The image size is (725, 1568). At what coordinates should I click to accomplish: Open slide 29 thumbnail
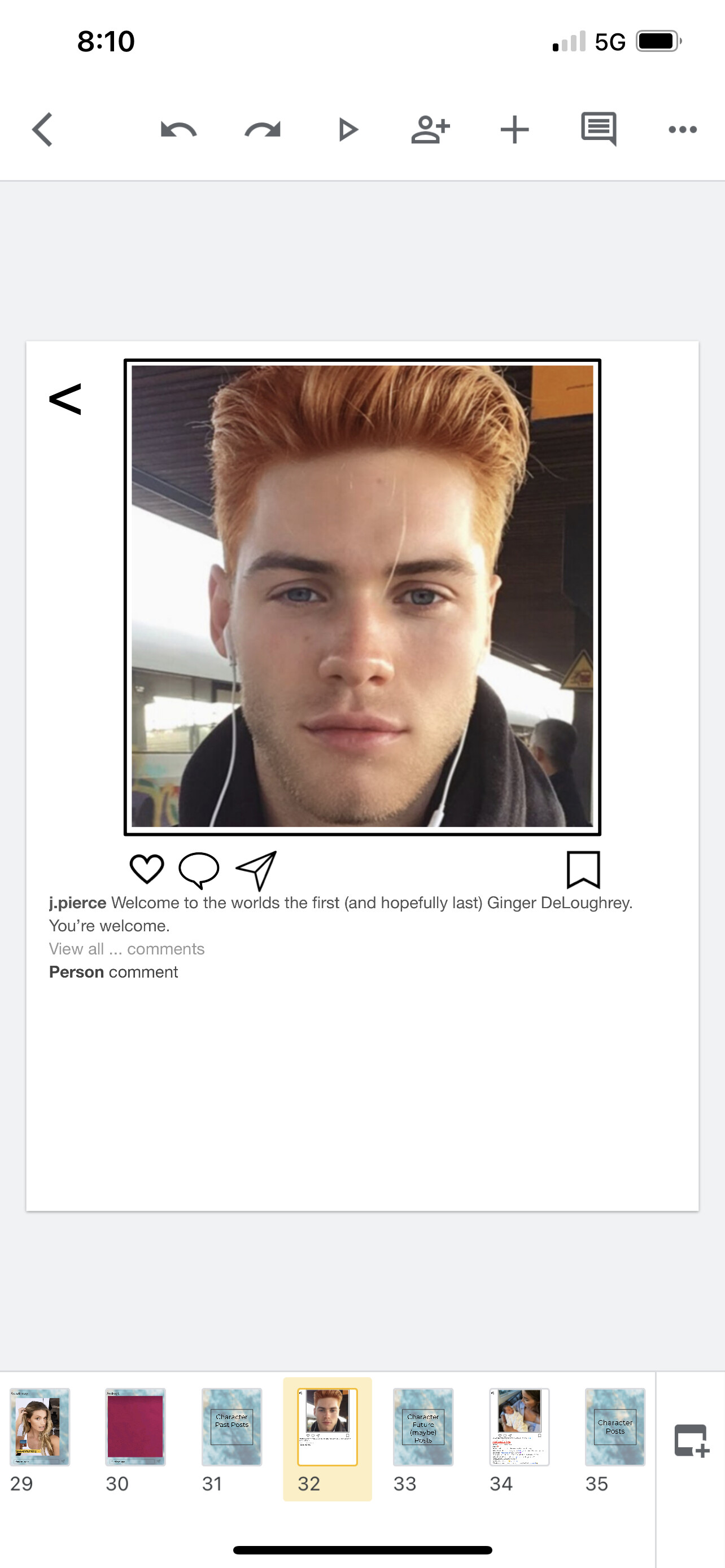(40, 1427)
